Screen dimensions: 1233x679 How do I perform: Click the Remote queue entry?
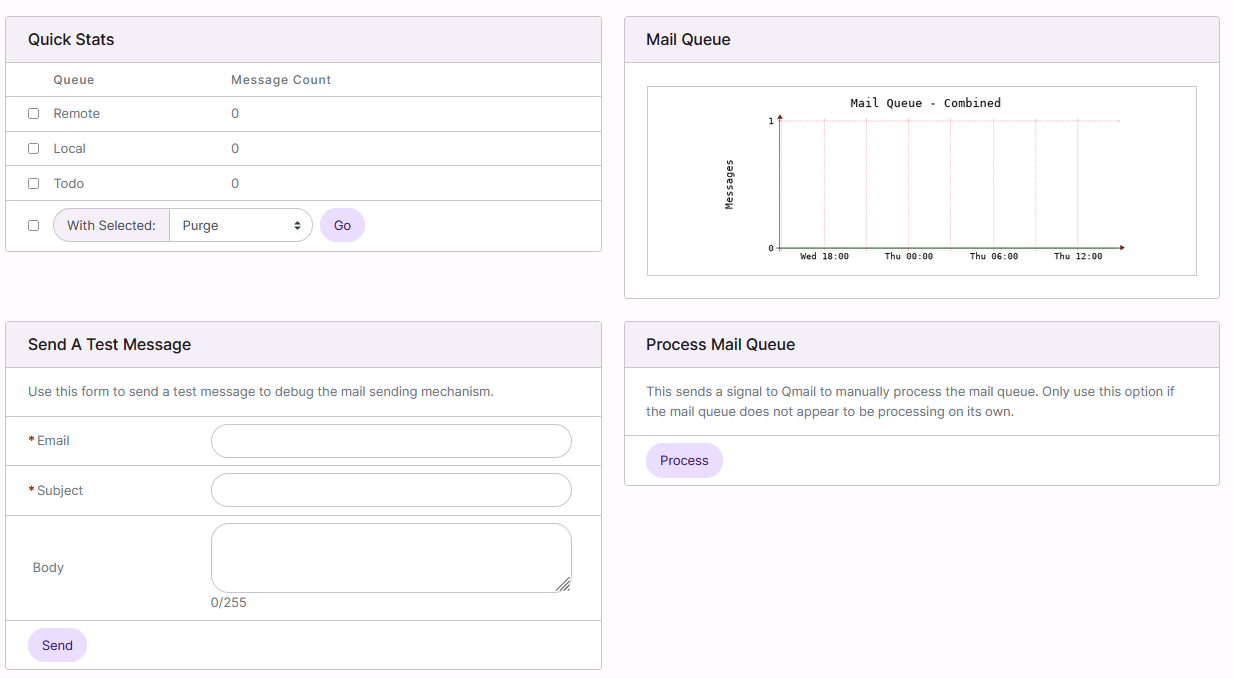click(77, 113)
